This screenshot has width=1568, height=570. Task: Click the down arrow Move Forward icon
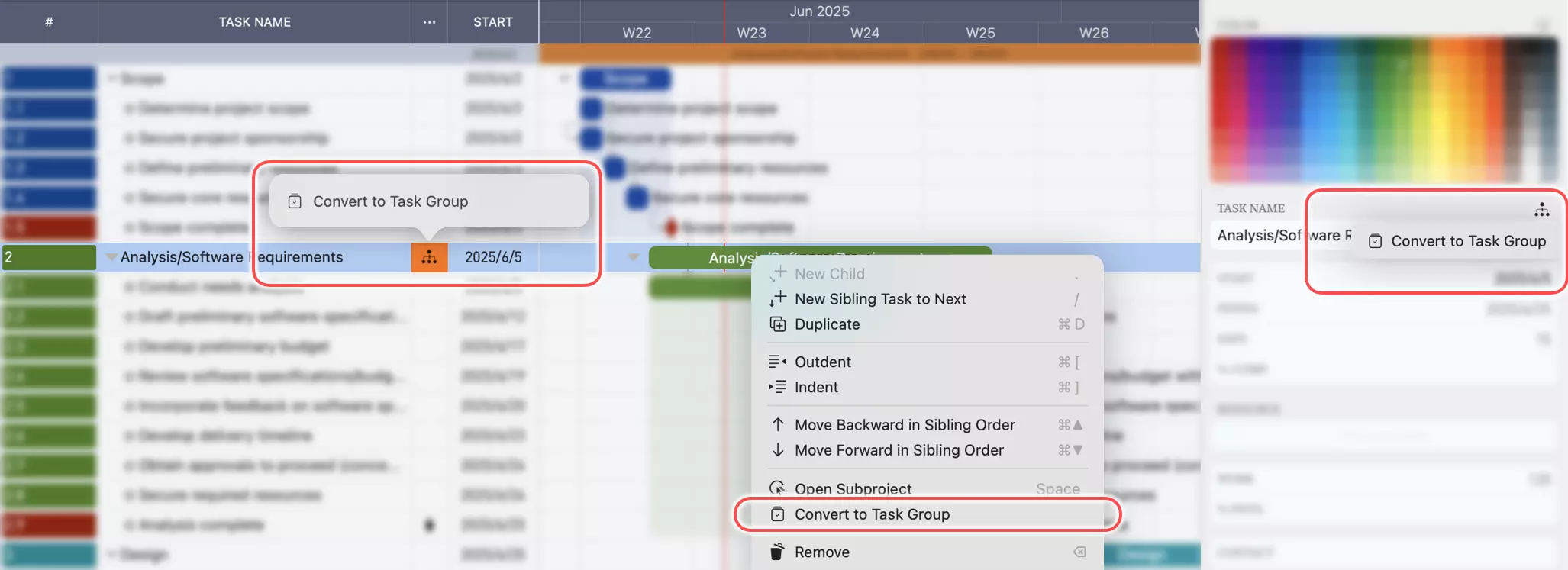tap(777, 450)
